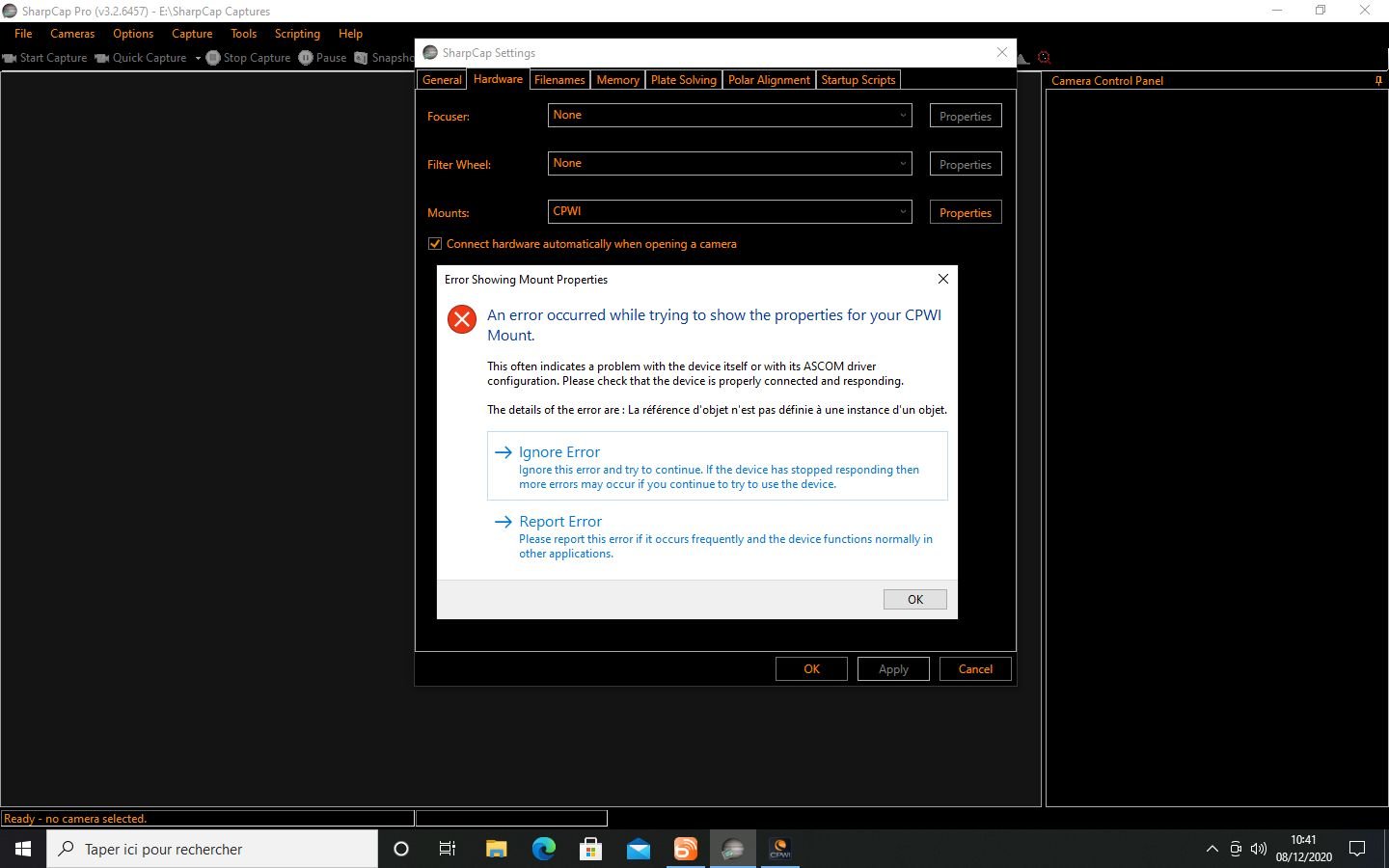Click the red target icon near Camera Control Panel
This screenshot has width=1389, height=868.
pos(1043,58)
